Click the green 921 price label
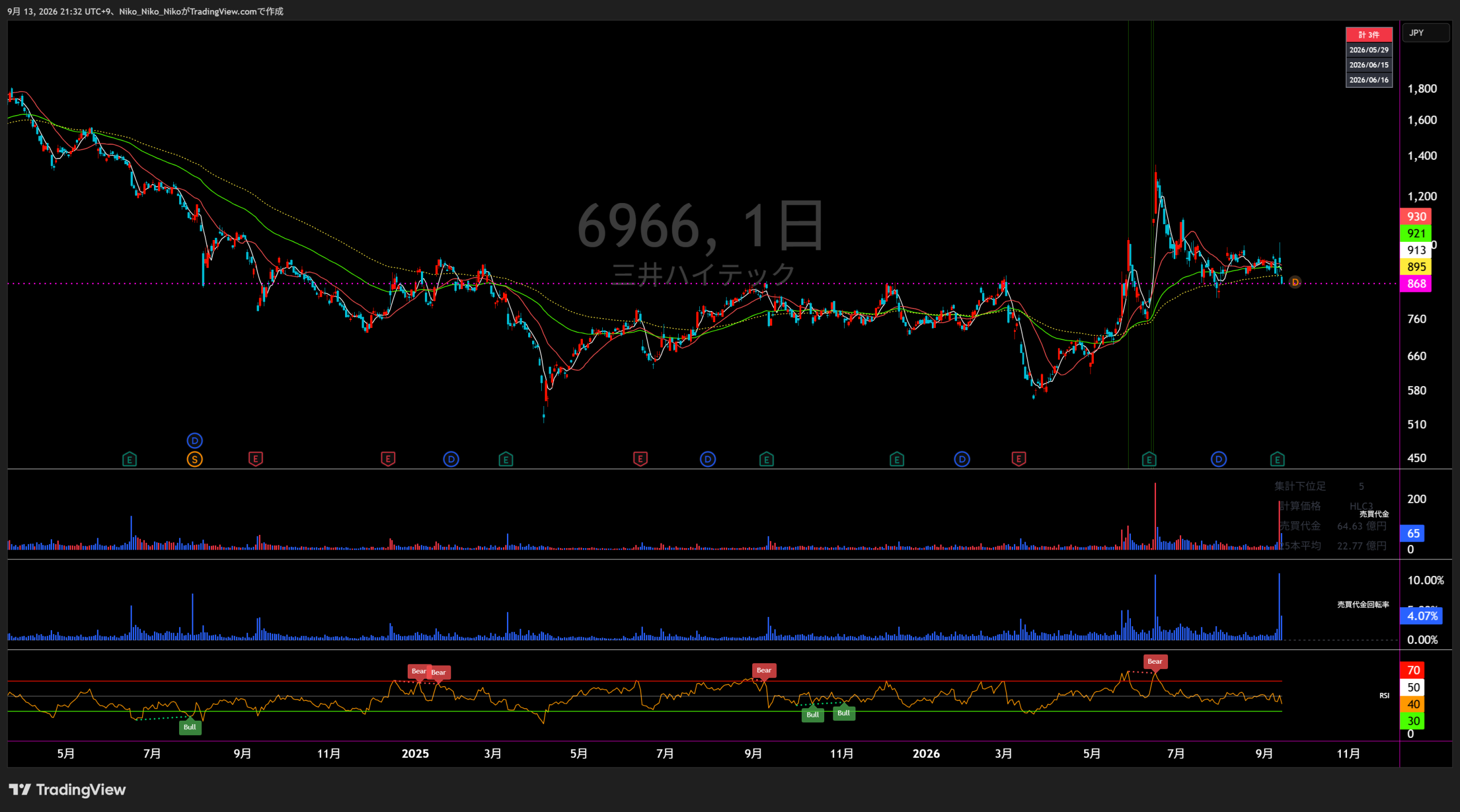The height and width of the screenshot is (812, 1460). (x=1416, y=233)
